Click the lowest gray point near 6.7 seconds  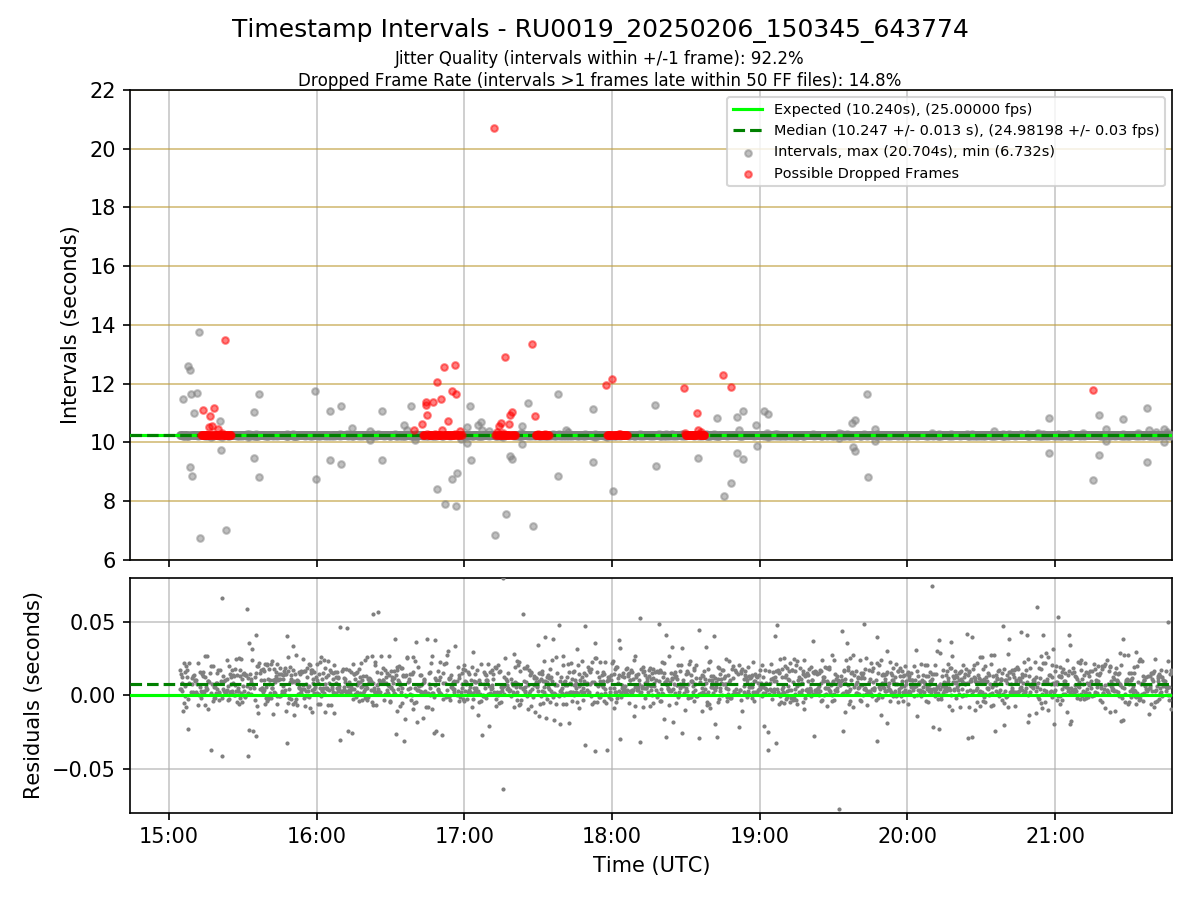(x=200, y=538)
